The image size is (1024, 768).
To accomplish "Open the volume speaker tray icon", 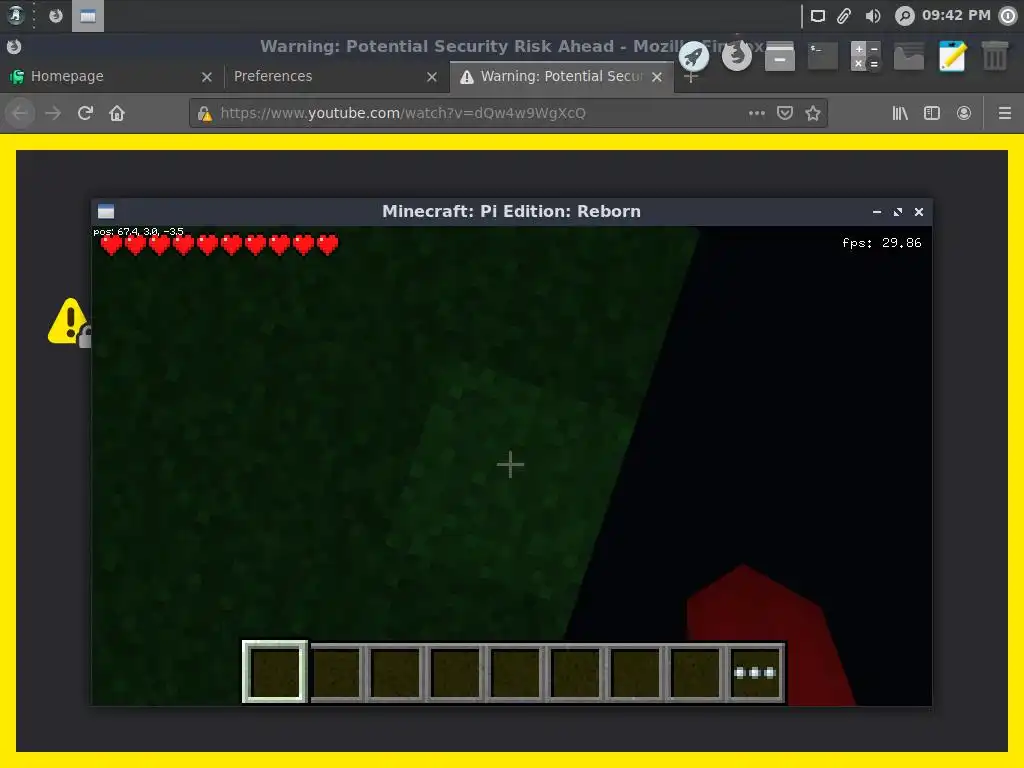I will pos(872,16).
